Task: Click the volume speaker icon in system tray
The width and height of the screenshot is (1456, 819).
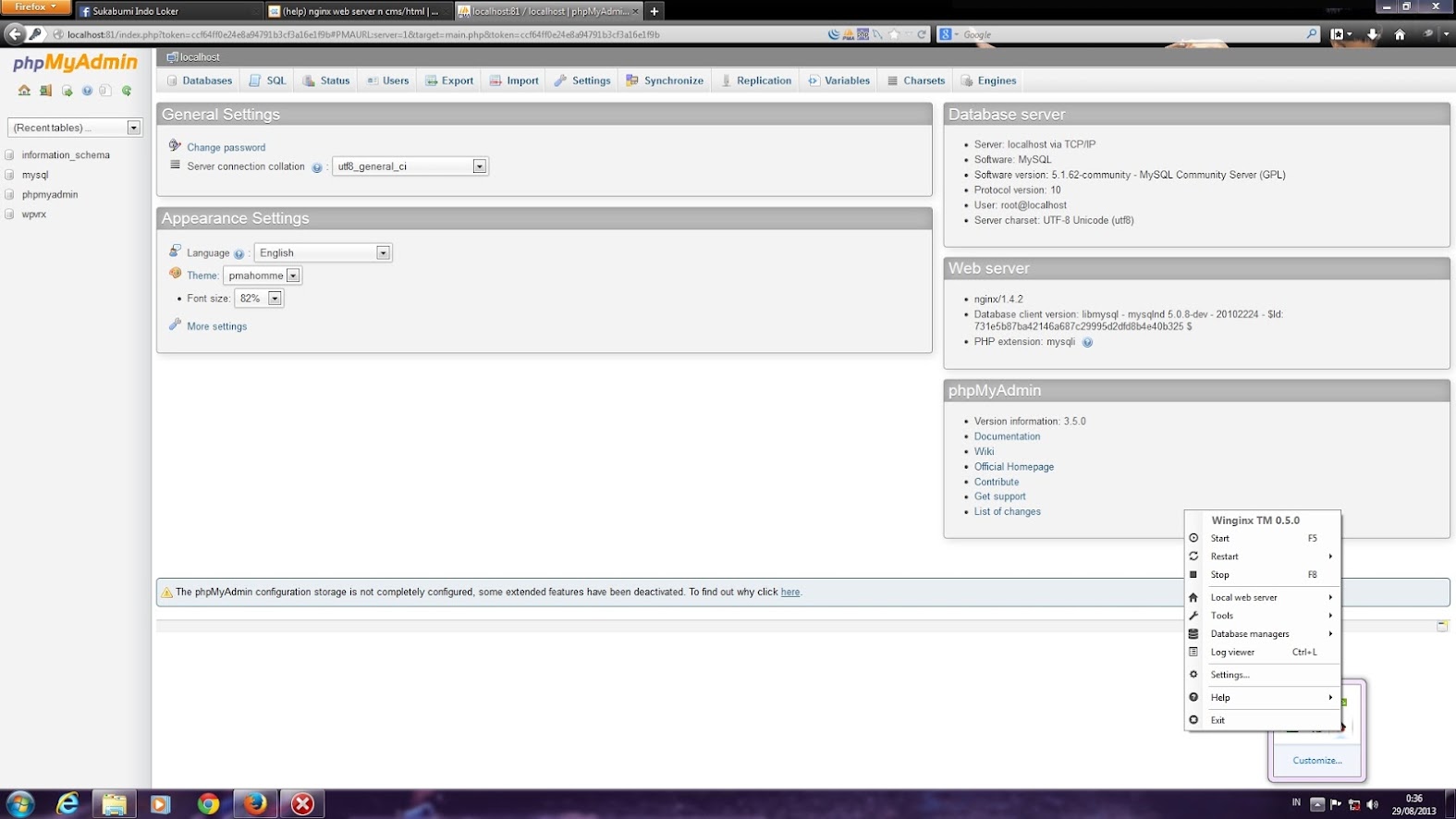Action: (x=1373, y=804)
